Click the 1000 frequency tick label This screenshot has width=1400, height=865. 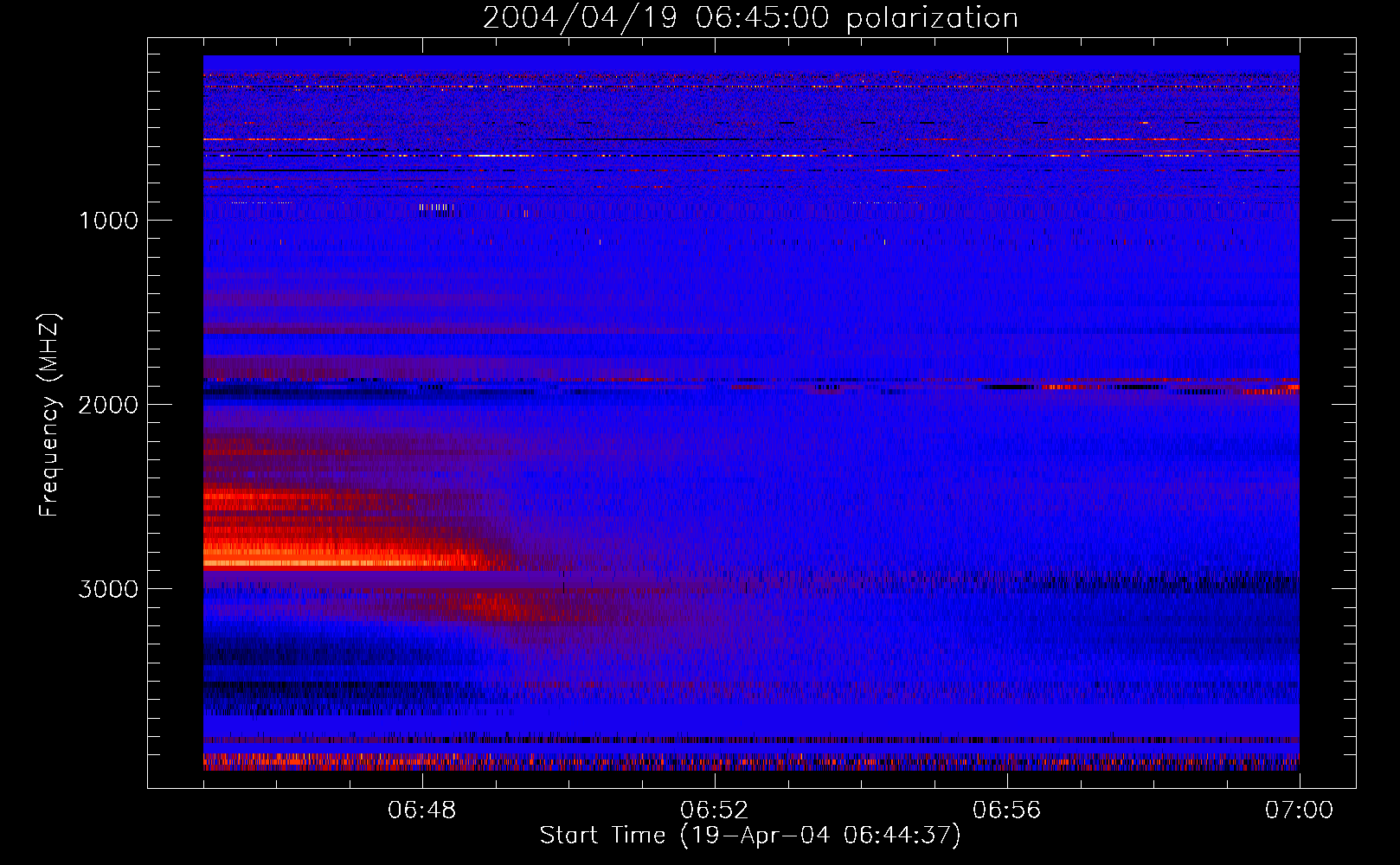click(x=108, y=221)
